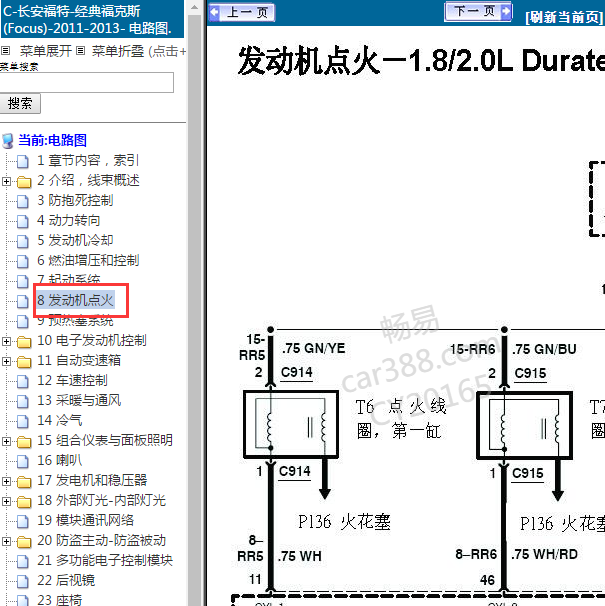This screenshot has height=606, width=605.
Task: Click the sidebar vertical scrollbar track
Action: click(194, 310)
